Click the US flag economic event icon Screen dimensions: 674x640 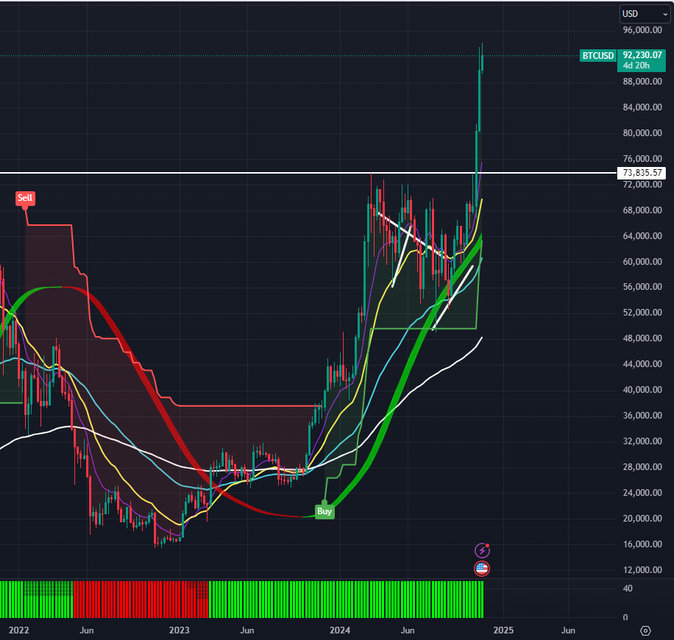point(482,568)
